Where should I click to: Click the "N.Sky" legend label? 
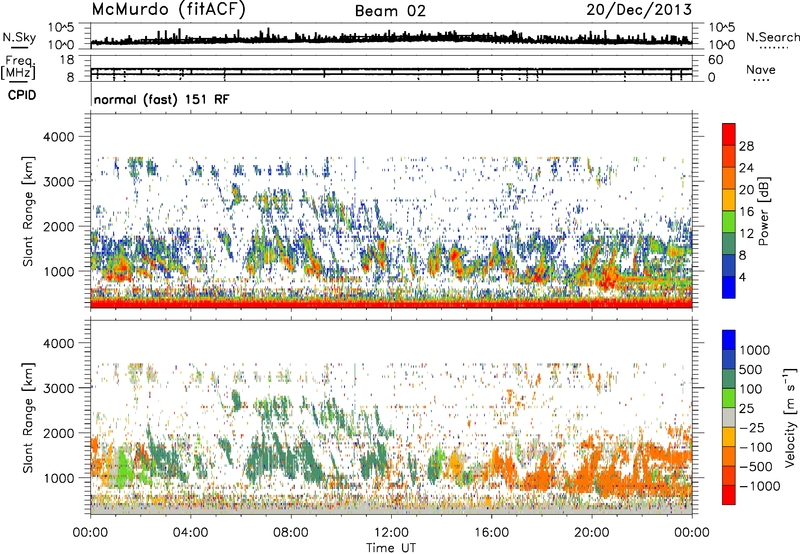point(19,37)
